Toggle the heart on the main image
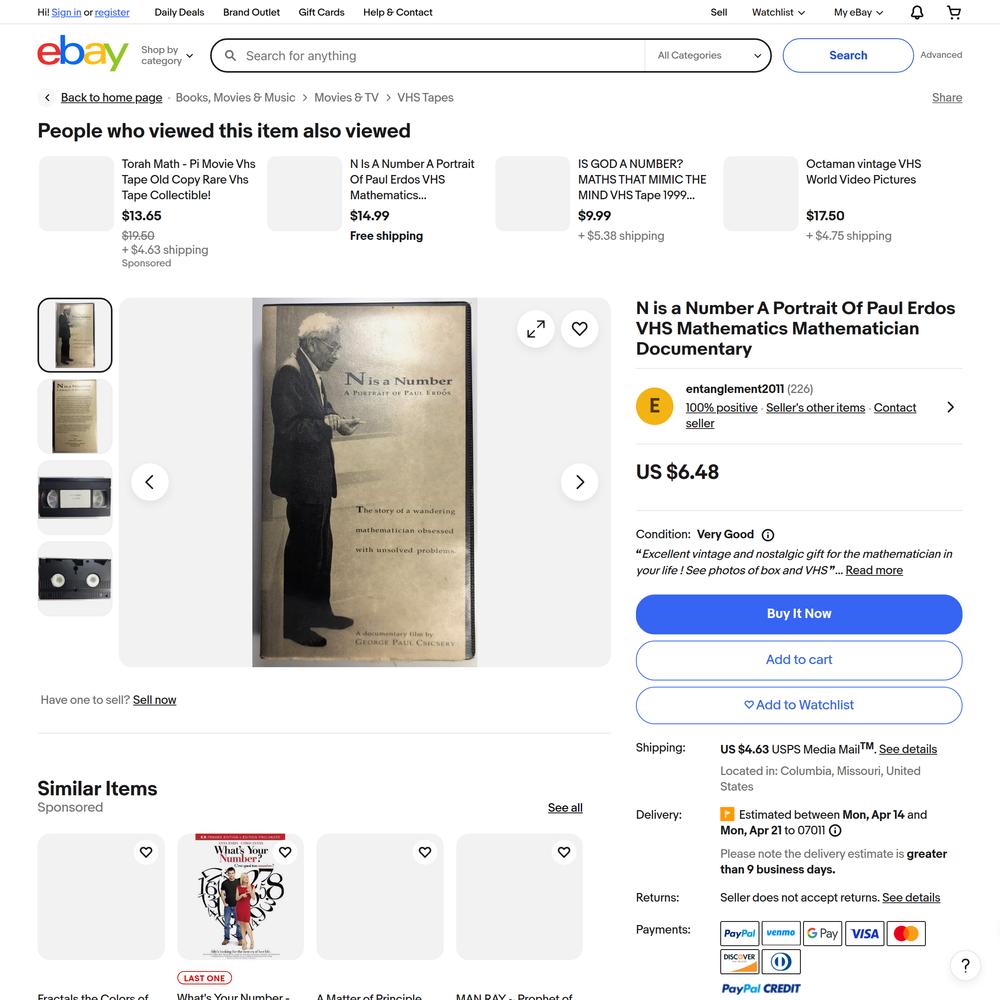Viewport: 1000px width, 1000px height. 579,328
